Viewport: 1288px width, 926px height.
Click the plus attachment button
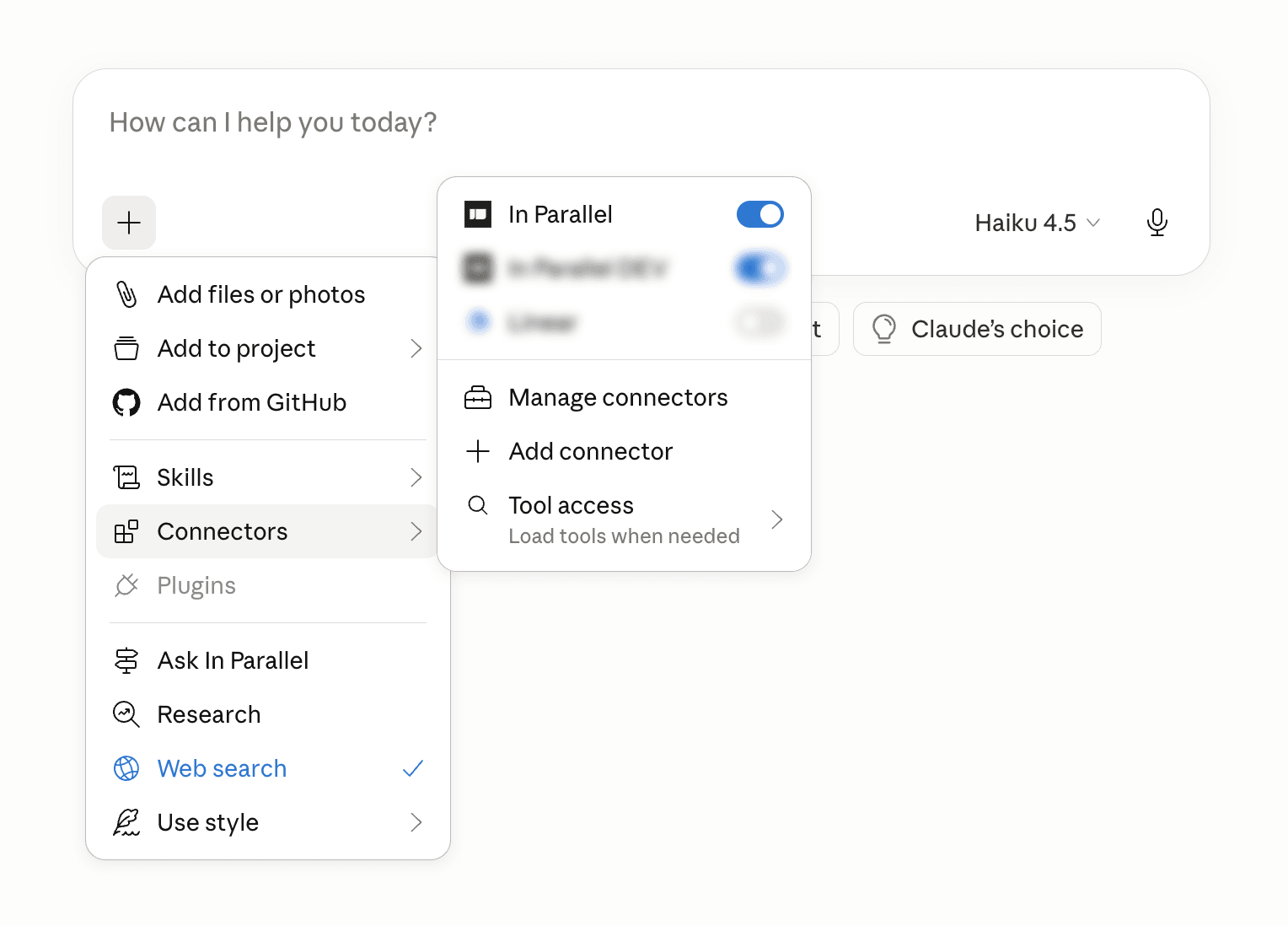129,223
